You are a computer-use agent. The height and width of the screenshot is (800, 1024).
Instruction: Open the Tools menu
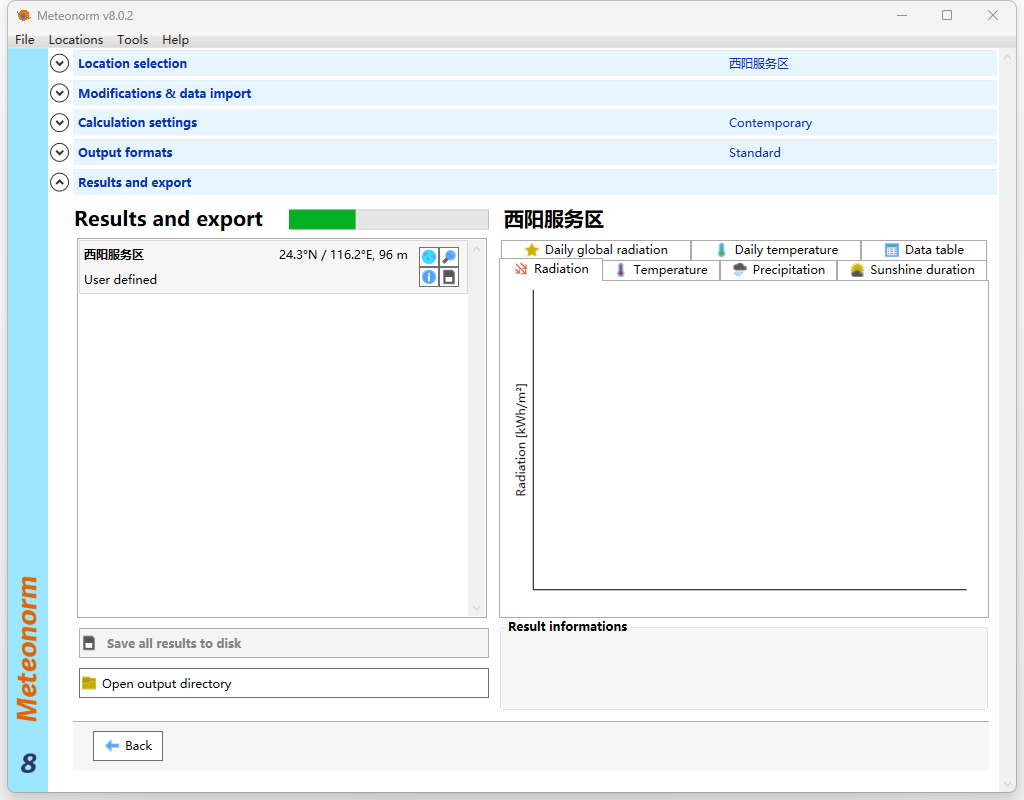pyautogui.click(x=133, y=39)
